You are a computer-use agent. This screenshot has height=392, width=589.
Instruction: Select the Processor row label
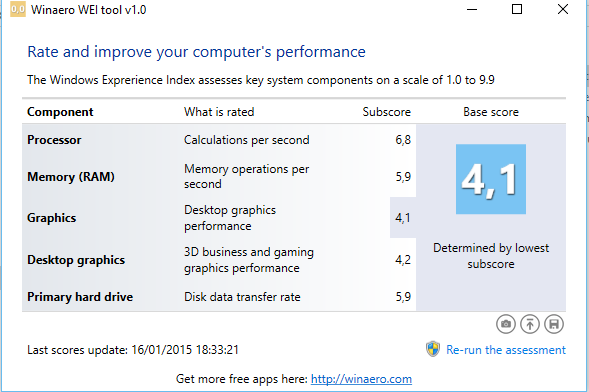tap(54, 140)
